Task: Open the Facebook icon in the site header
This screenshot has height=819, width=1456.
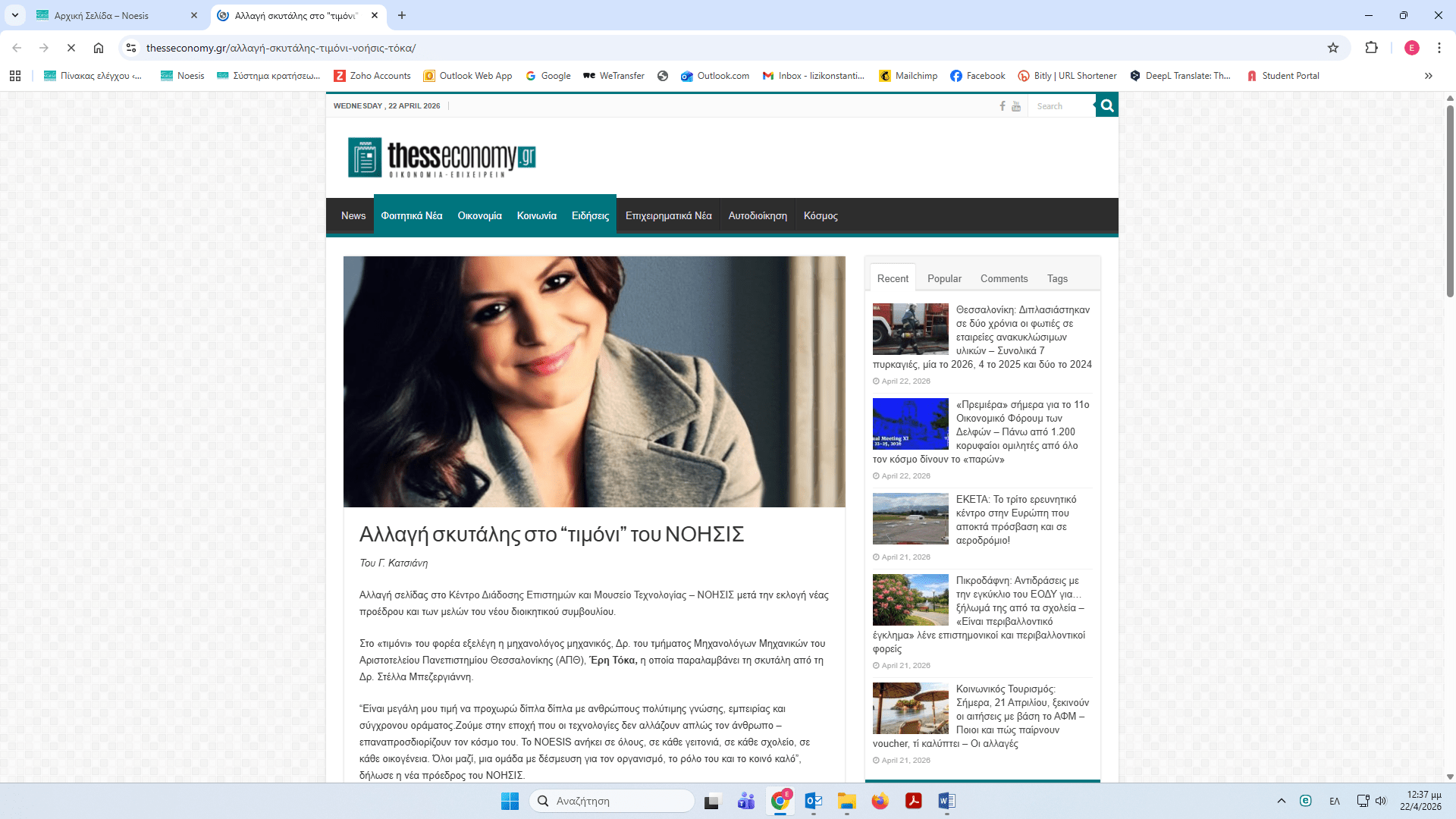Action: 1003,106
